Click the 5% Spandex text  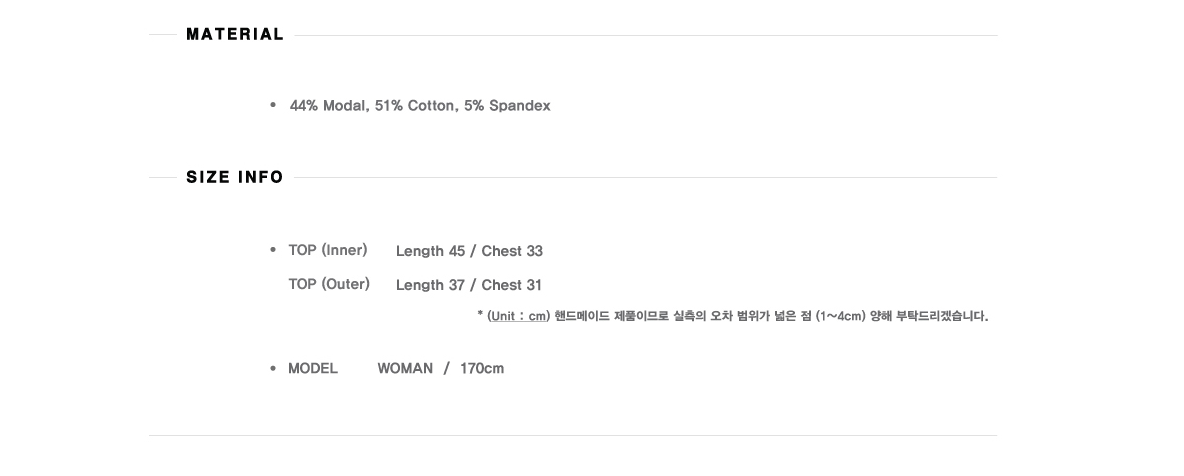click(507, 106)
